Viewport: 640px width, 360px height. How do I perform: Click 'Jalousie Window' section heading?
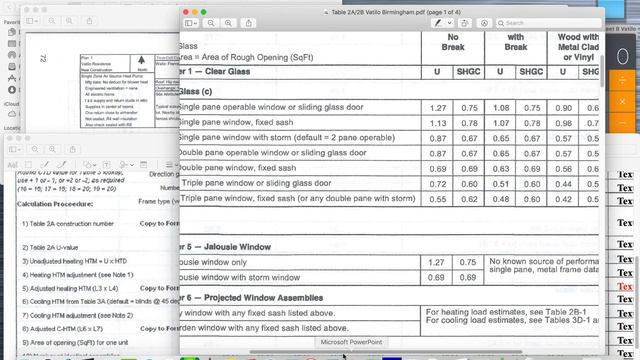[x=237, y=247]
